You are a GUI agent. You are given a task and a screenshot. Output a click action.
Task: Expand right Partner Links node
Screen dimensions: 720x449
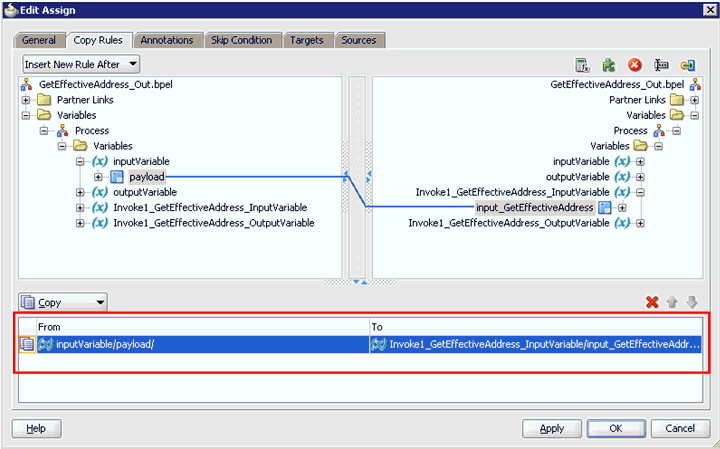(694, 100)
